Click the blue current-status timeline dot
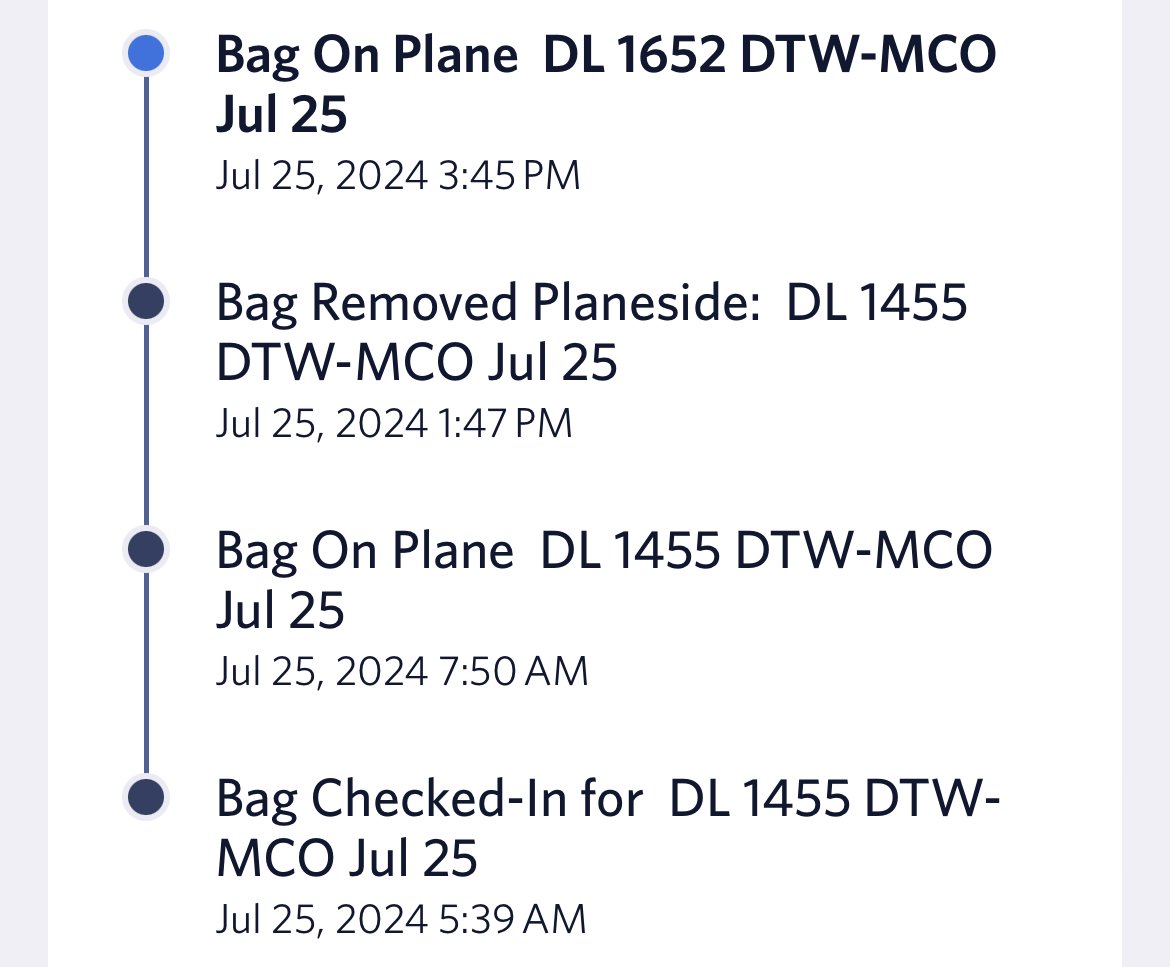The height and width of the screenshot is (967, 1170). 146,54
